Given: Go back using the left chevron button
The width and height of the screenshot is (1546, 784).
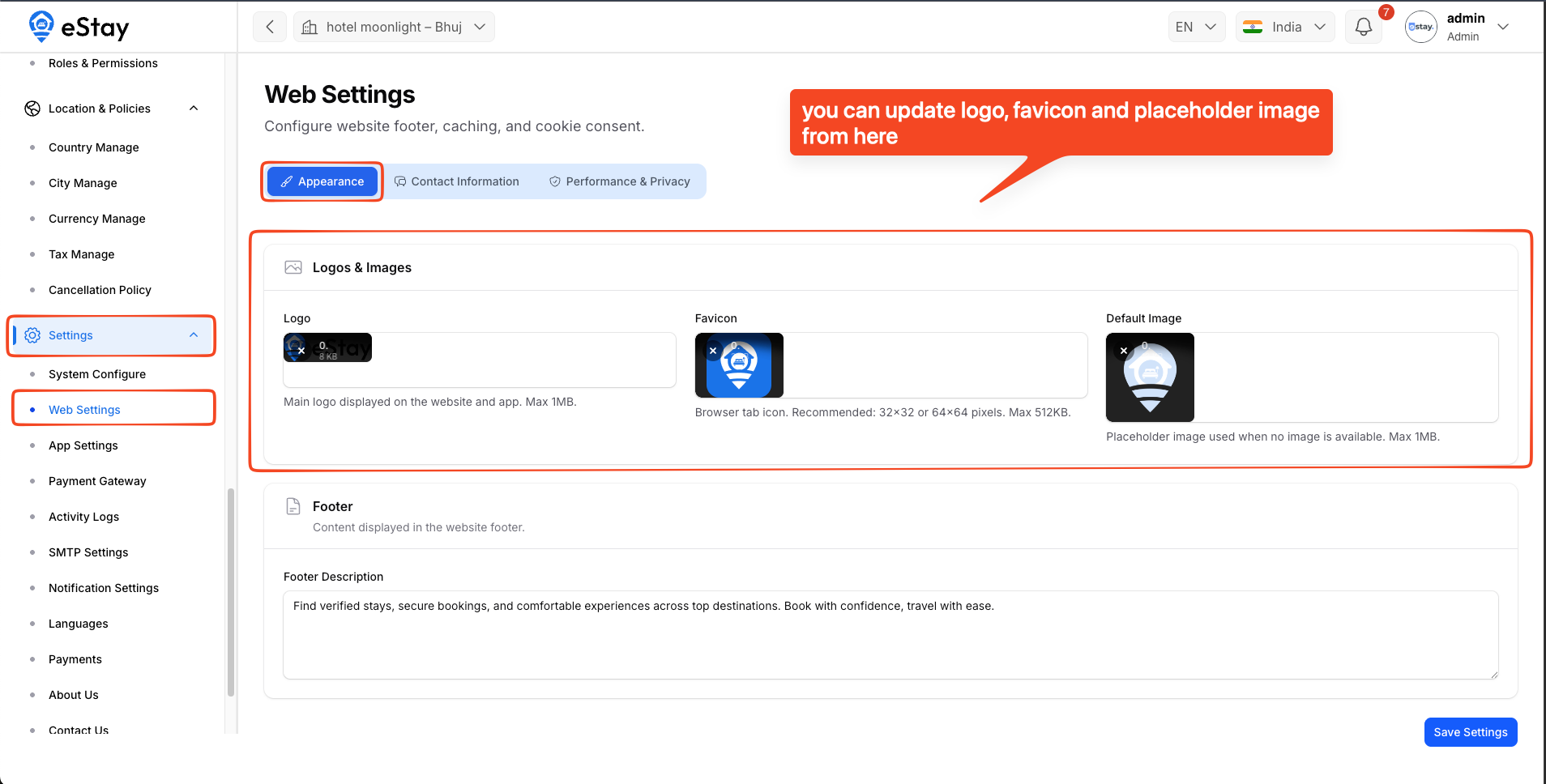Looking at the screenshot, I should point(270,27).
